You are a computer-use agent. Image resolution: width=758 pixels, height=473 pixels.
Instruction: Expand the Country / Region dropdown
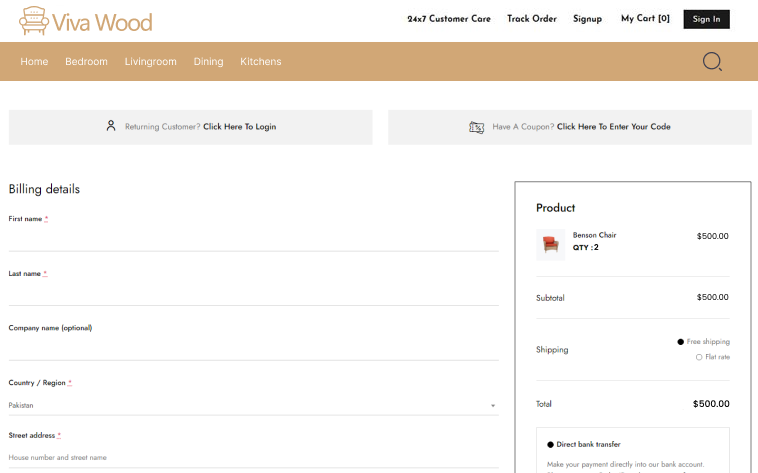252,405
